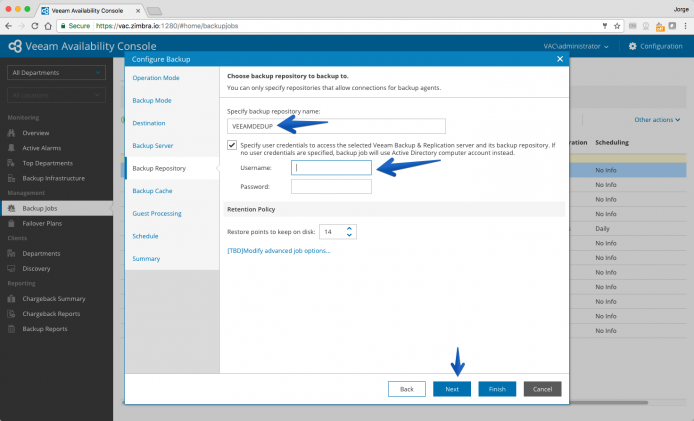Open the All Departments dropdown
694x421 pixels.
click(56, 73)
